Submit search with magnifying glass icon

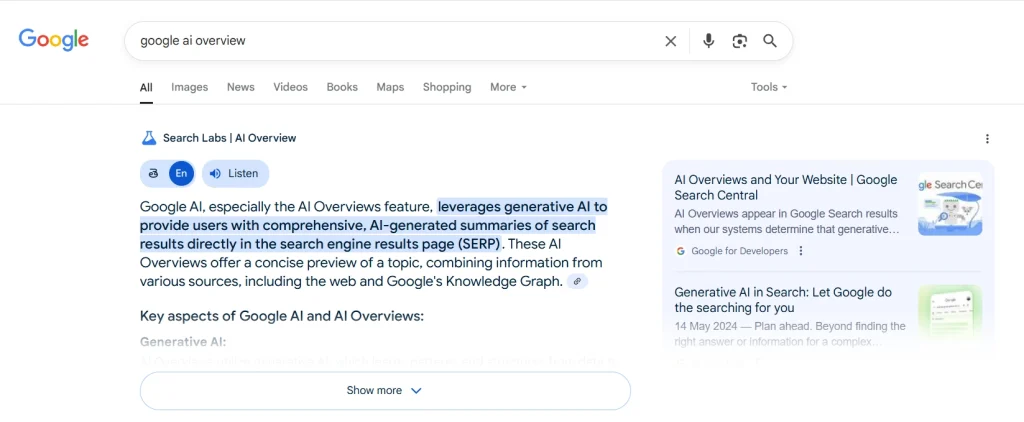pyautogui.click(x=770, y=41)
